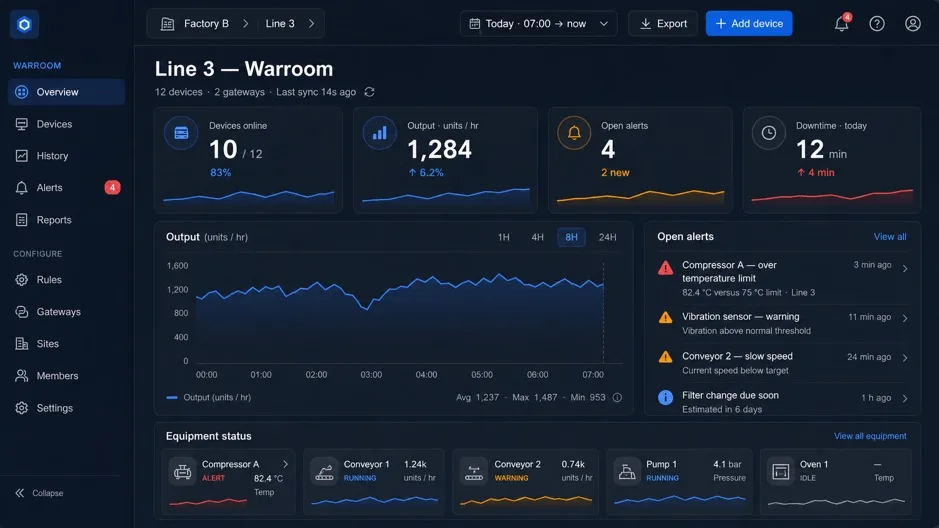The width and height of the screenshot is (939, 528).
Task: Click the chart stats info icon
Action: pyautogui.click(x=617, y=397)
